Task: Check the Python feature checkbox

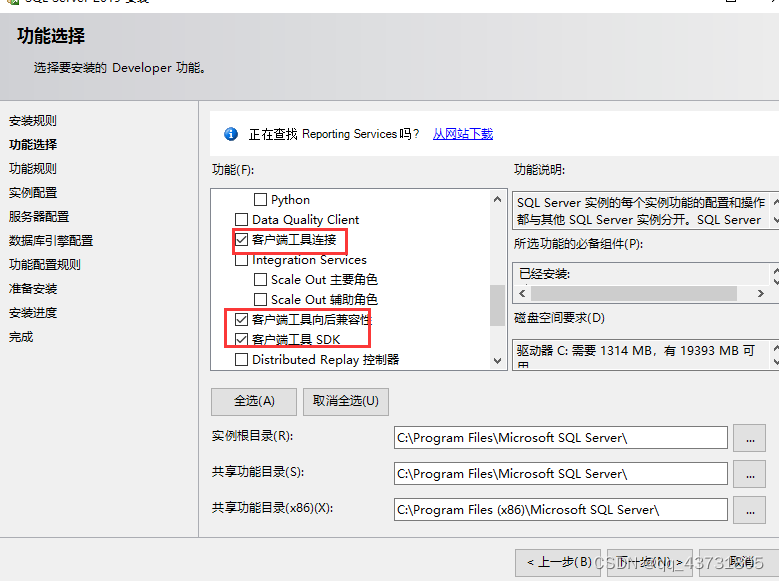Action: (260, 199)
